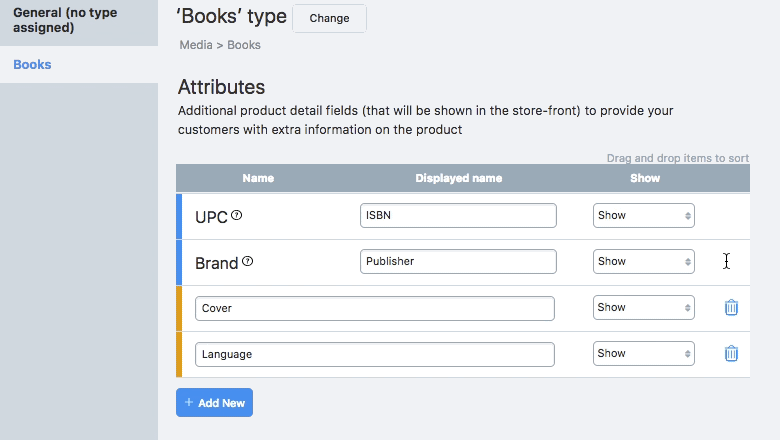Image resolution: width=780 pixels, height=440 pixels.
Task: Click the plus icon in Add New
Action: click(x=189, y=403)
